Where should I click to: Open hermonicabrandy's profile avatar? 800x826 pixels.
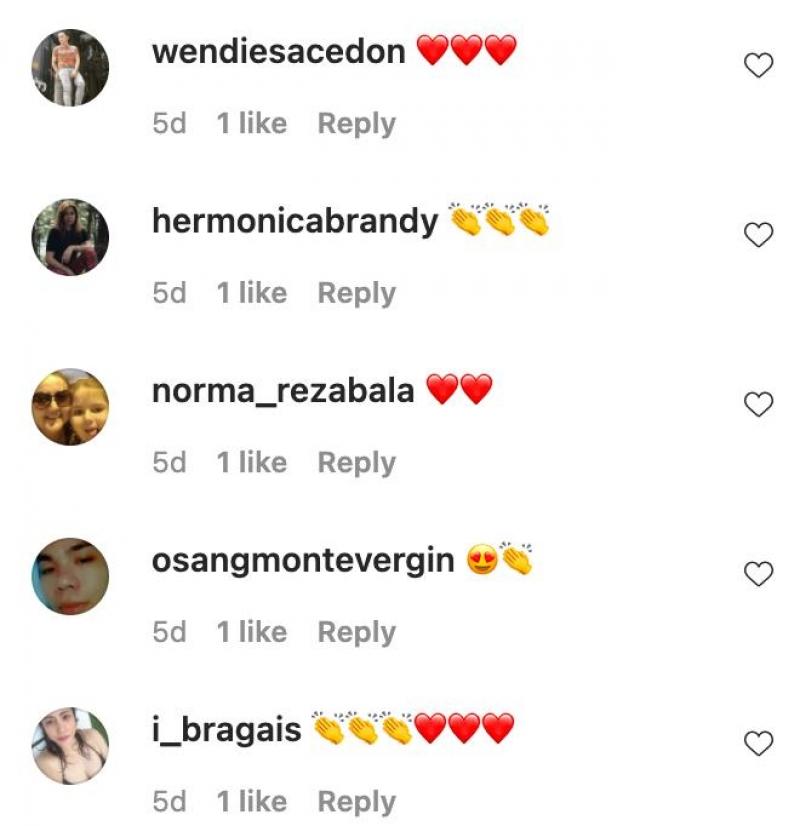pos(71,237)
